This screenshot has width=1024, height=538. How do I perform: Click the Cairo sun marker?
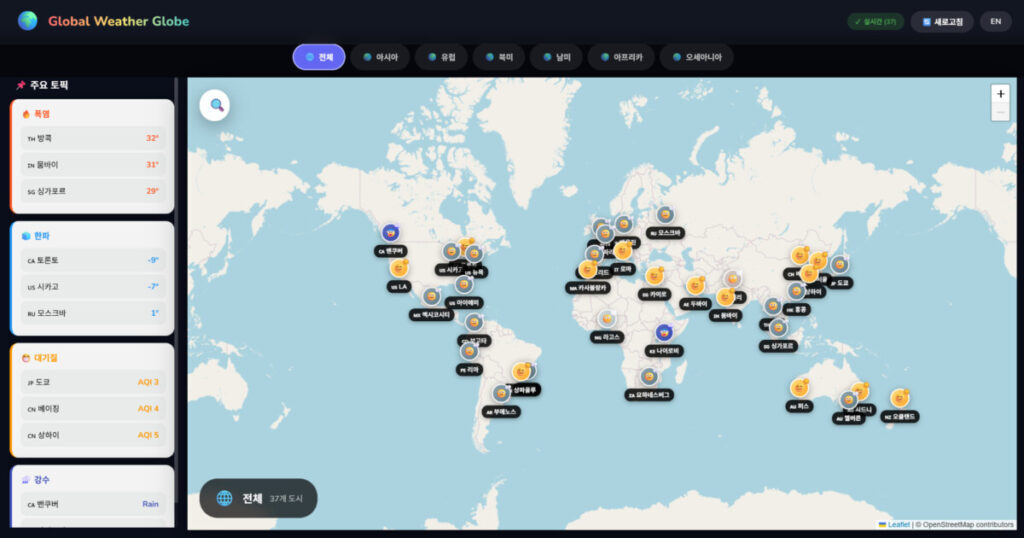tap(655, 276)
